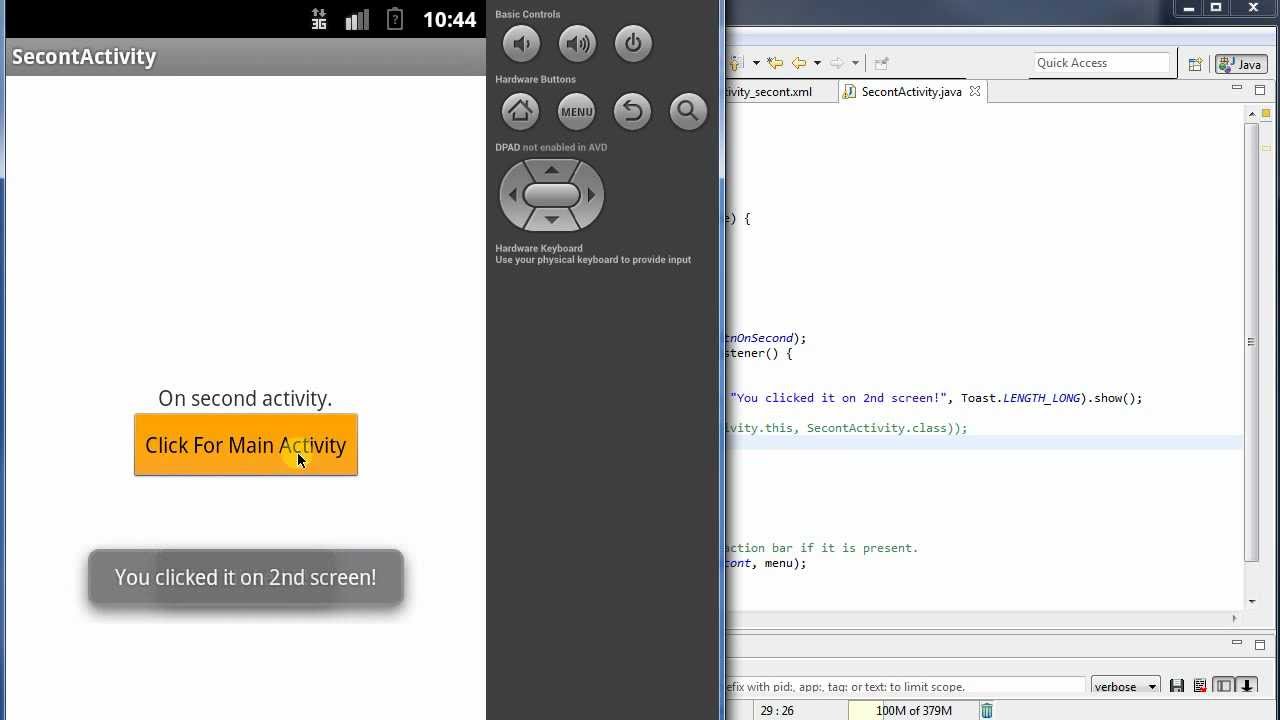The height and width of the screenshot is (720, 1280).
Task: Click the cursor position 29 : 26
Action: pyautogui.click(x=777, y=711)
